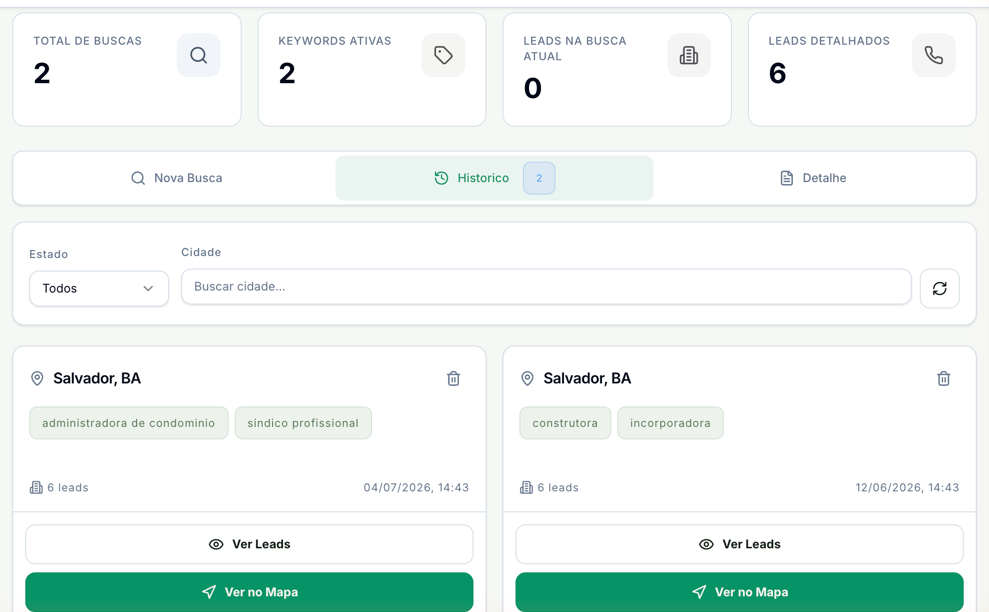Click Ver Leads on the administradora de condominio card
989x612 pixels.
pyautogui.click(x=249, y=544)
